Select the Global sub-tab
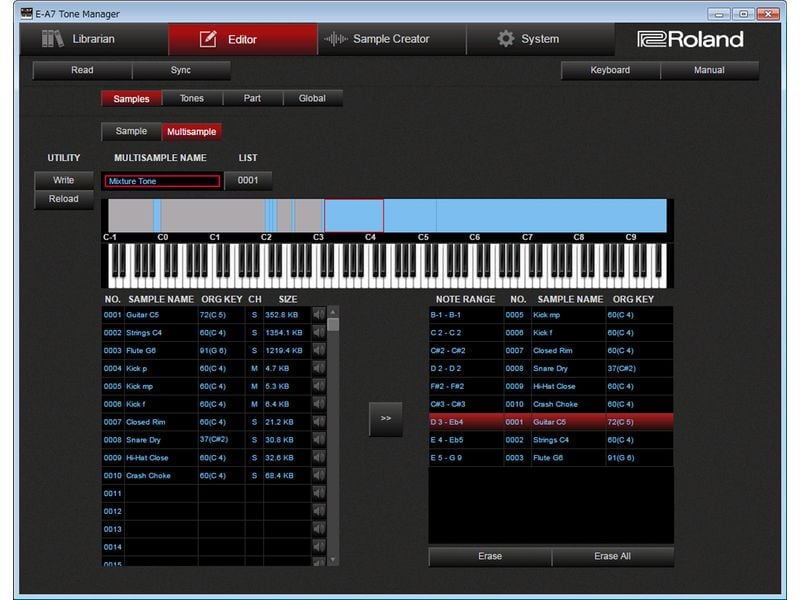This screenshot has height=600, width=800. [312, 98]
